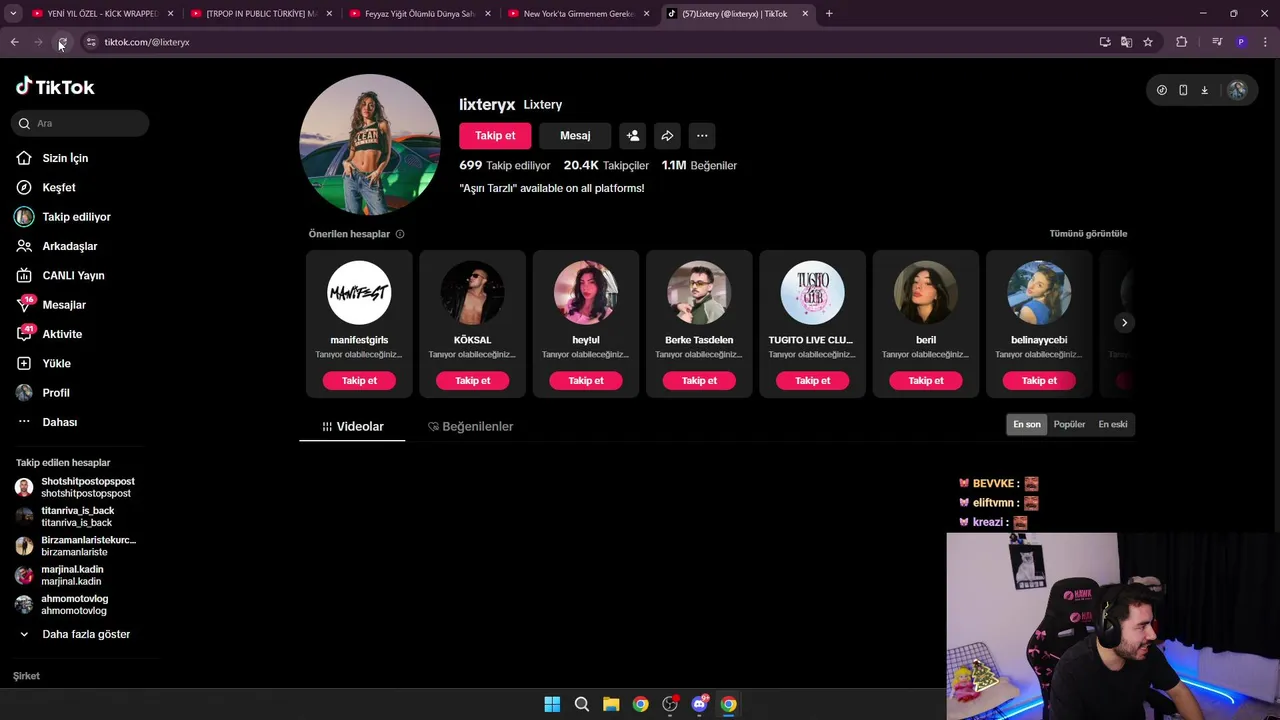Image resolution: width=1280 pixels, height=720 pixels.
Task: Sort videos by Popüler
Action: pos(1069,425)
